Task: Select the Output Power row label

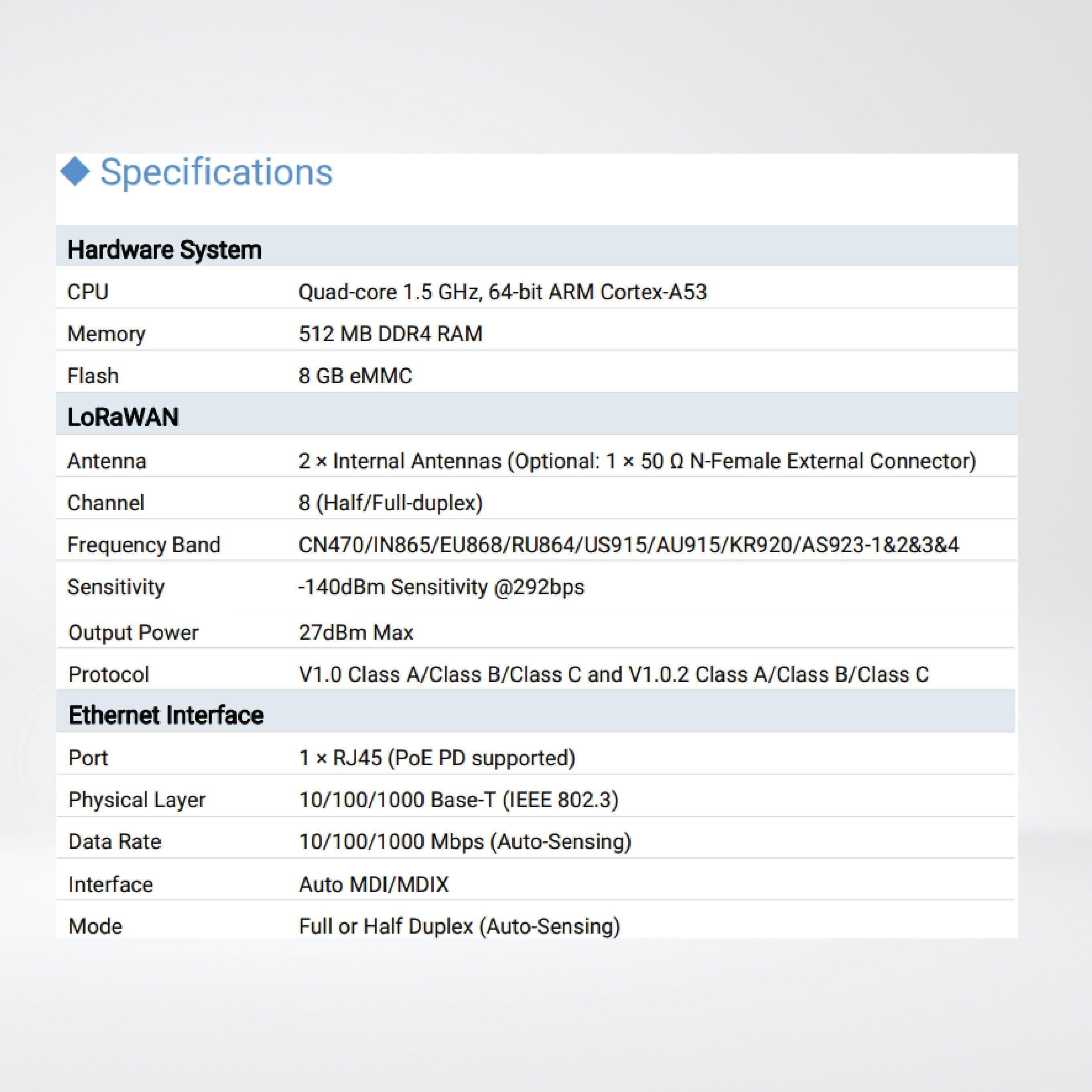Action: [x=133, y=632]
